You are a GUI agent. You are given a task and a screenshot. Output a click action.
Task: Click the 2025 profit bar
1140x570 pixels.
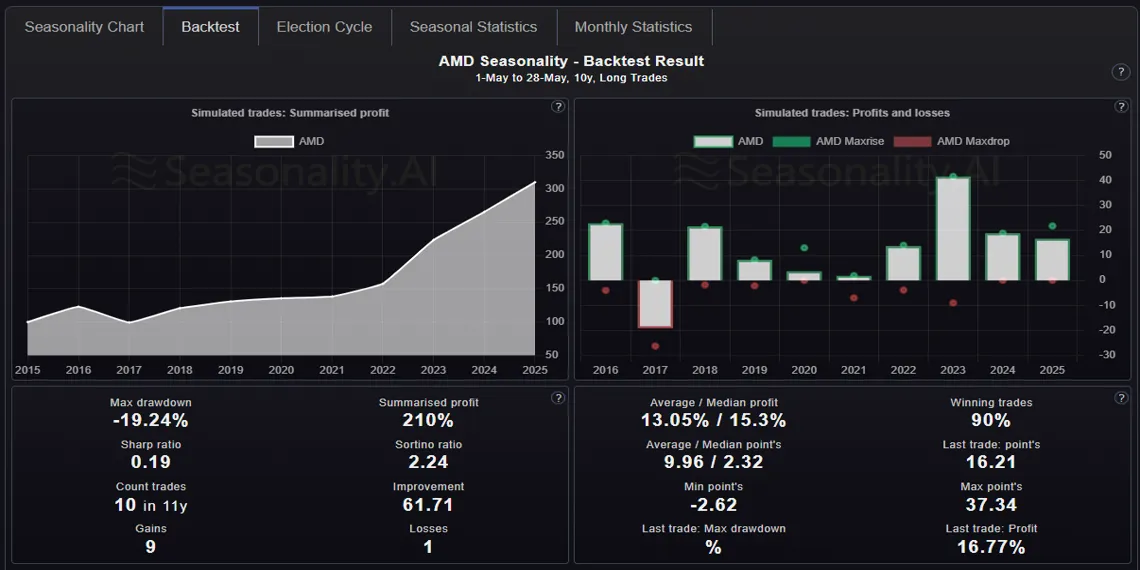1052,260
